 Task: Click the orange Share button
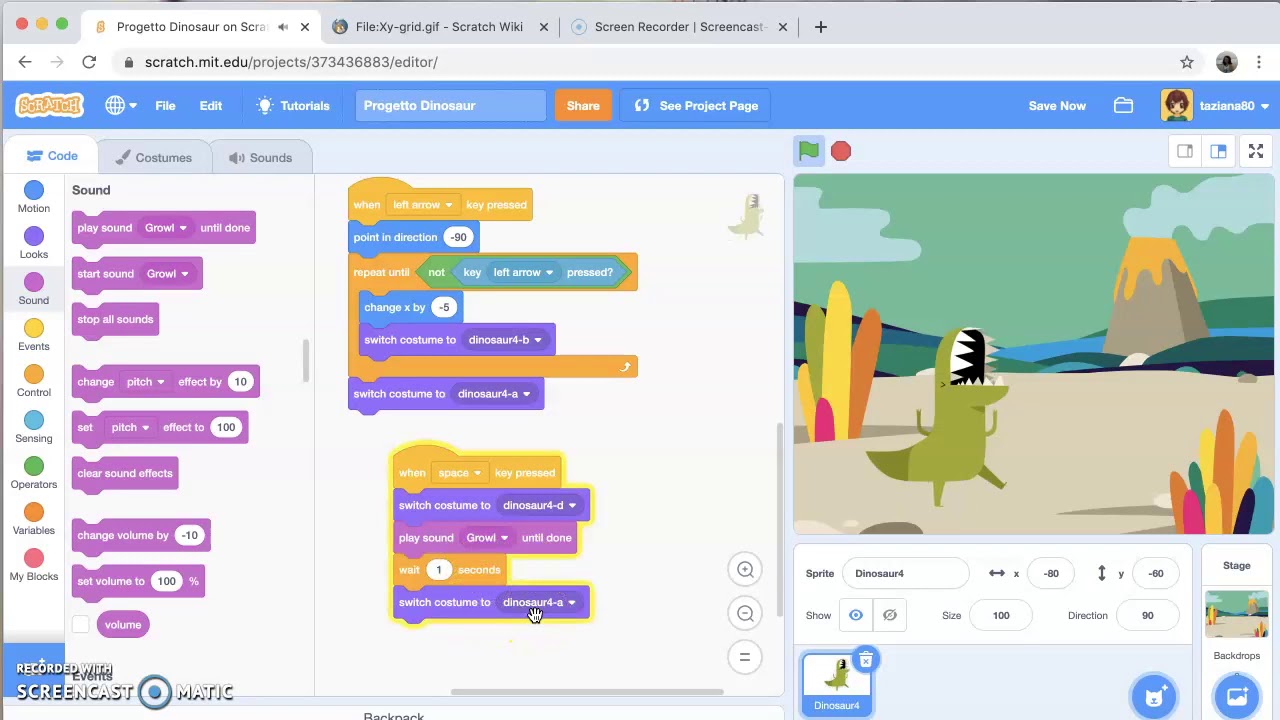(x=583, y=106)
